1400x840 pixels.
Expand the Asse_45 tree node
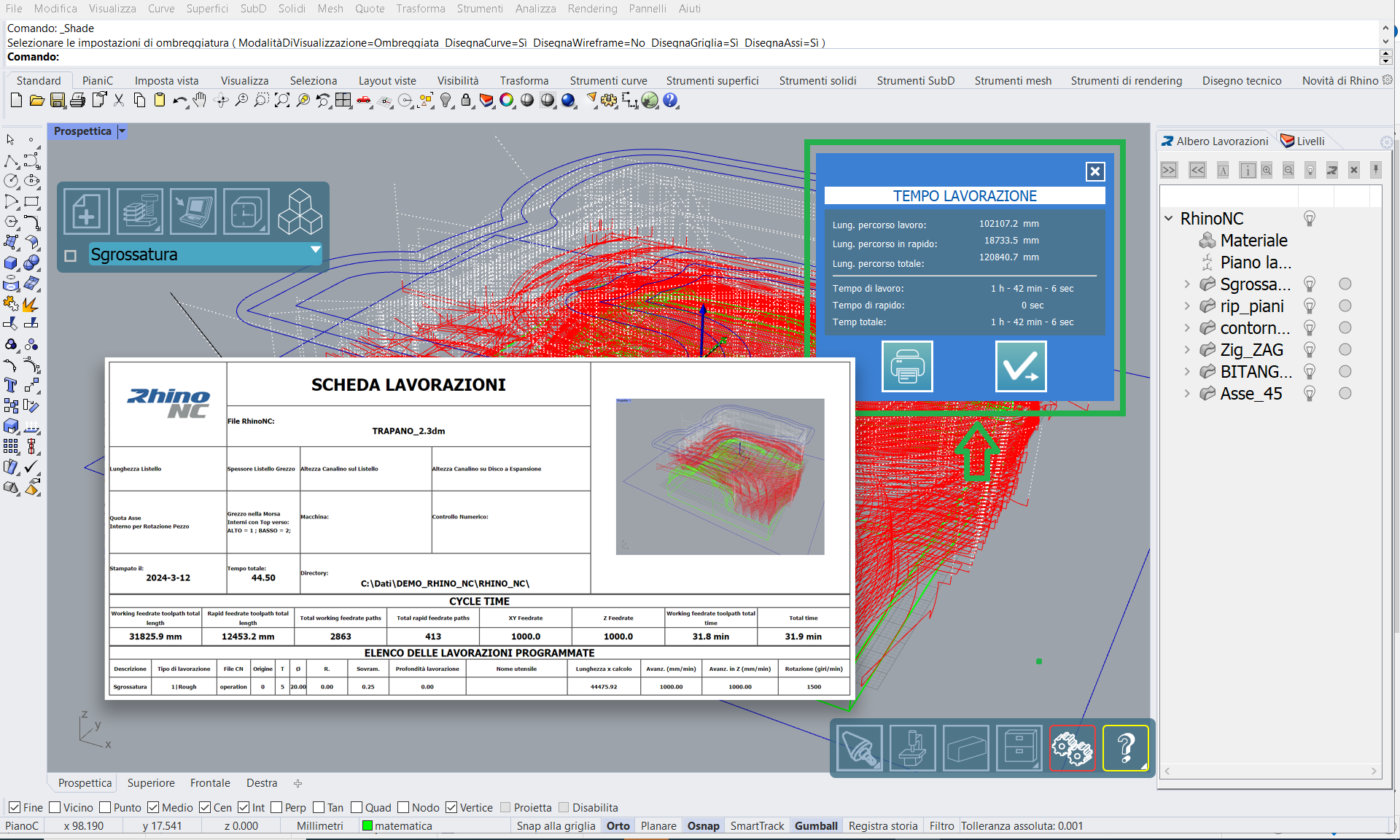click(x=1187, y=394)
